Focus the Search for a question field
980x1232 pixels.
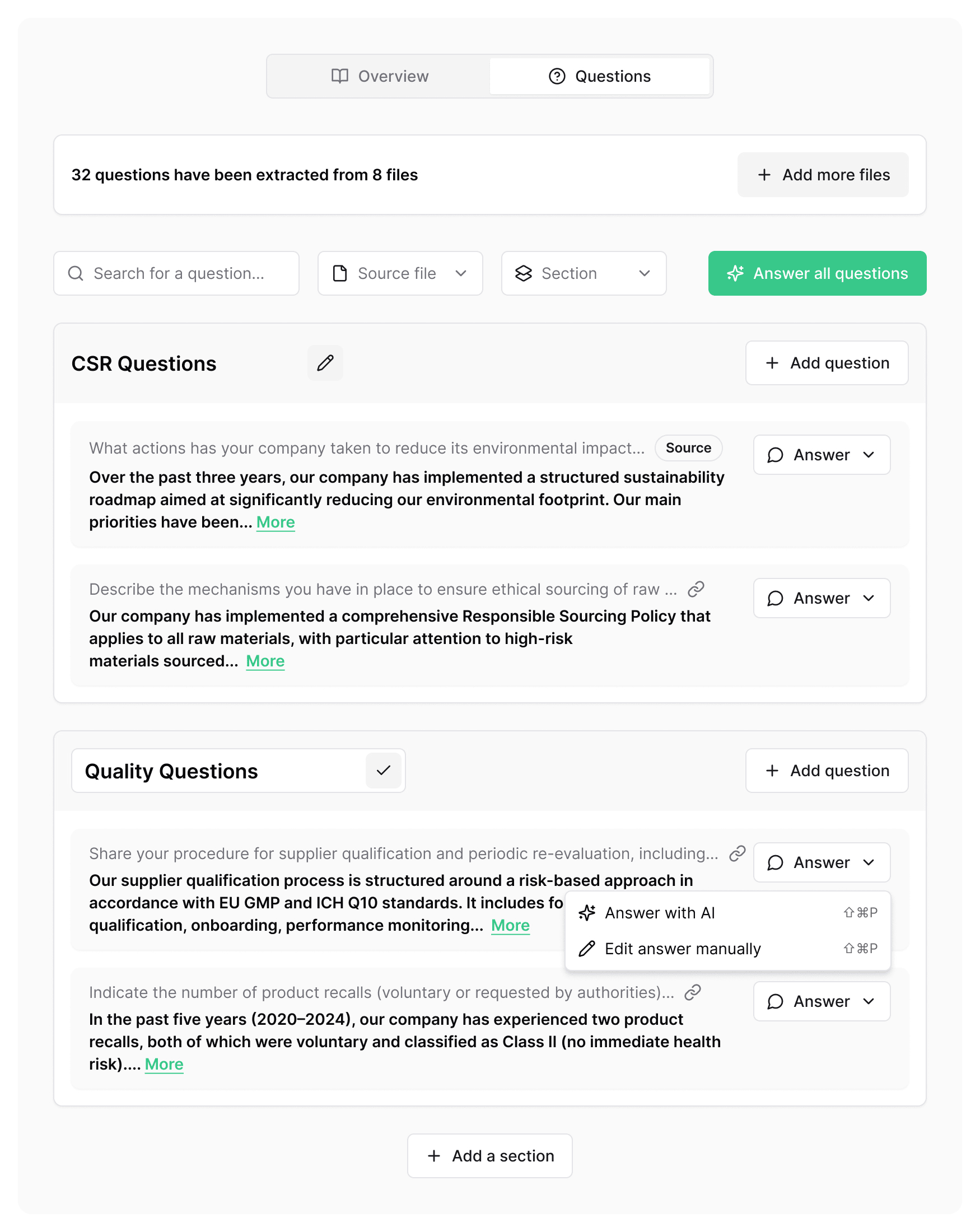[x=176, y=273]
